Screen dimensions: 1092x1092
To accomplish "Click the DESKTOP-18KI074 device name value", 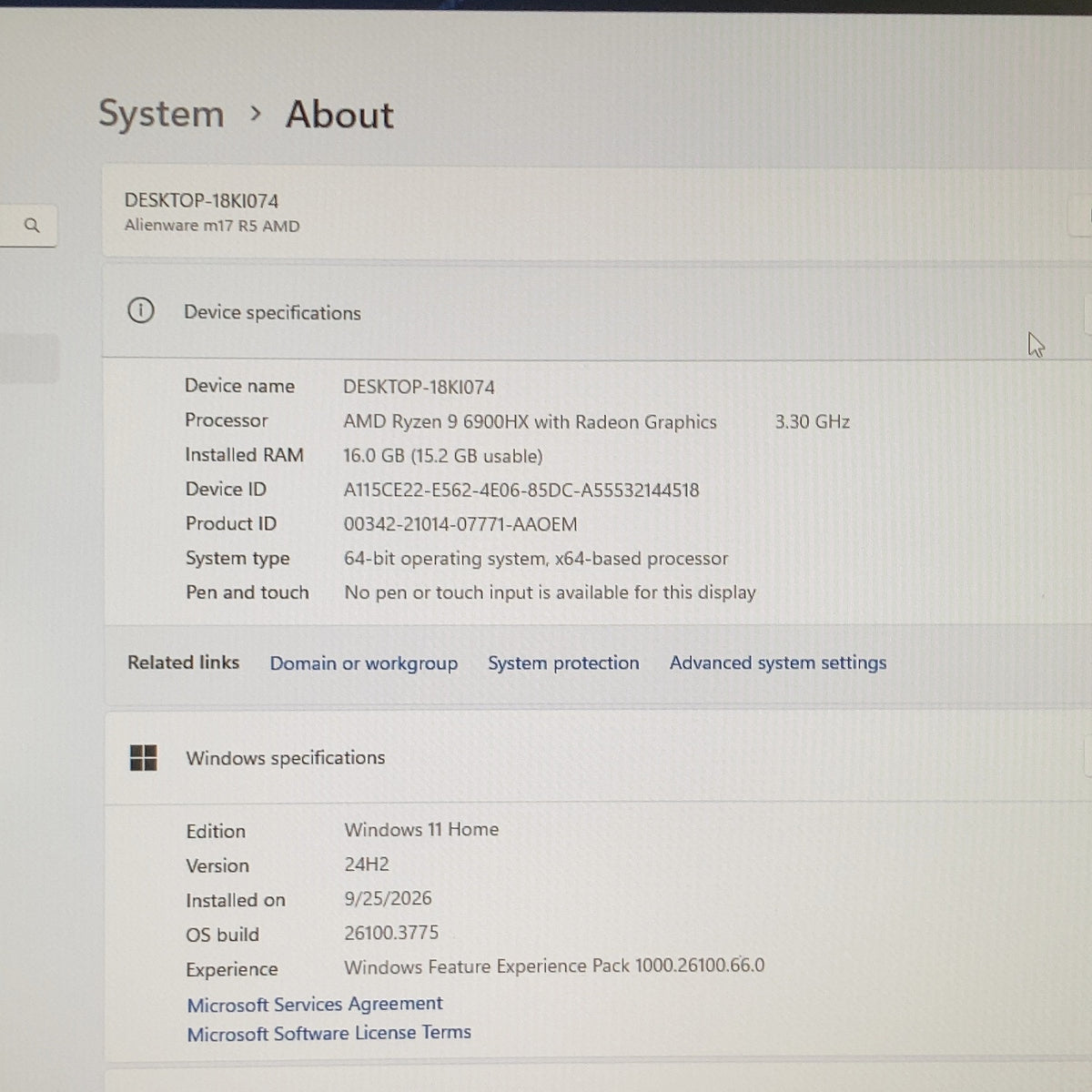I will [419, 387].
